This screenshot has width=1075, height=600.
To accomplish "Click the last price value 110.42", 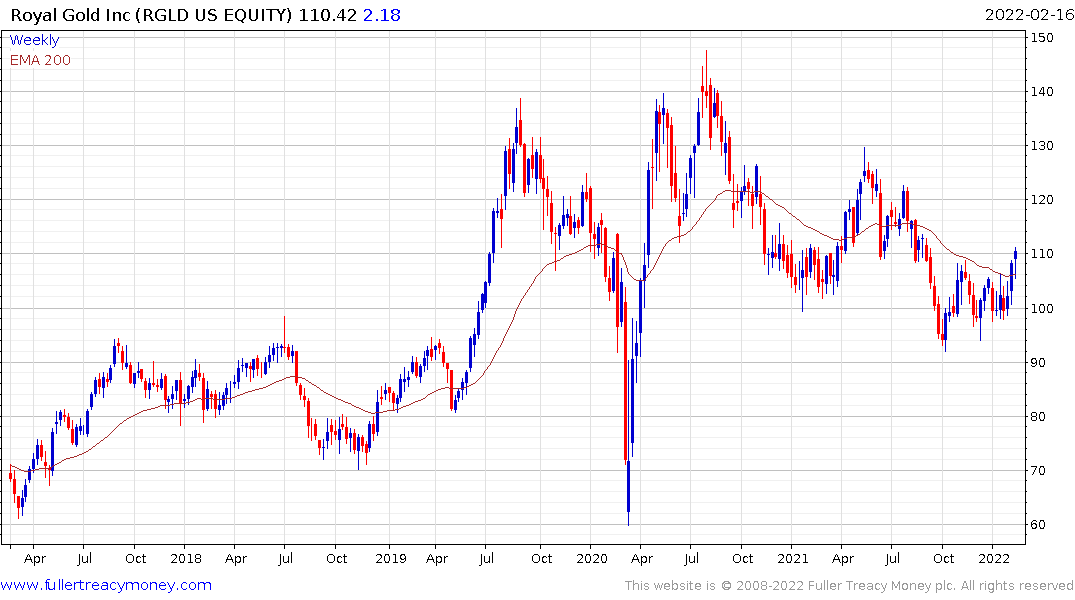I will [328, 14].
